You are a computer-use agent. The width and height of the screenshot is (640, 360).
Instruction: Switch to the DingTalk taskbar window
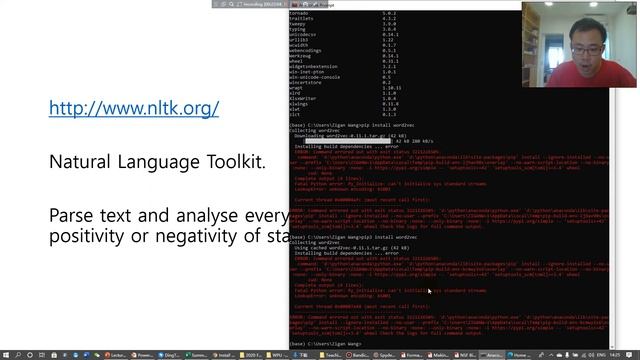point(169,355)
